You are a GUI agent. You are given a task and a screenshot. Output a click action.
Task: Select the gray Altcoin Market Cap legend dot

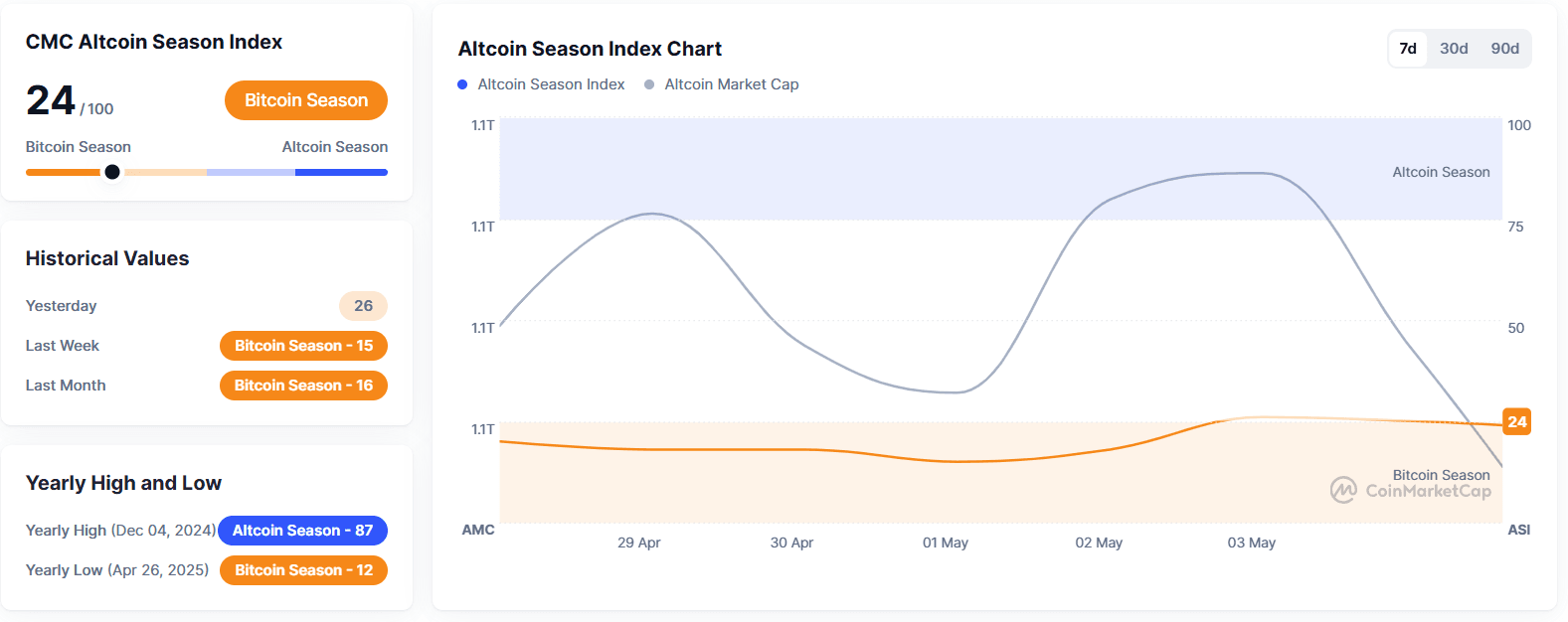coord(648,84)
